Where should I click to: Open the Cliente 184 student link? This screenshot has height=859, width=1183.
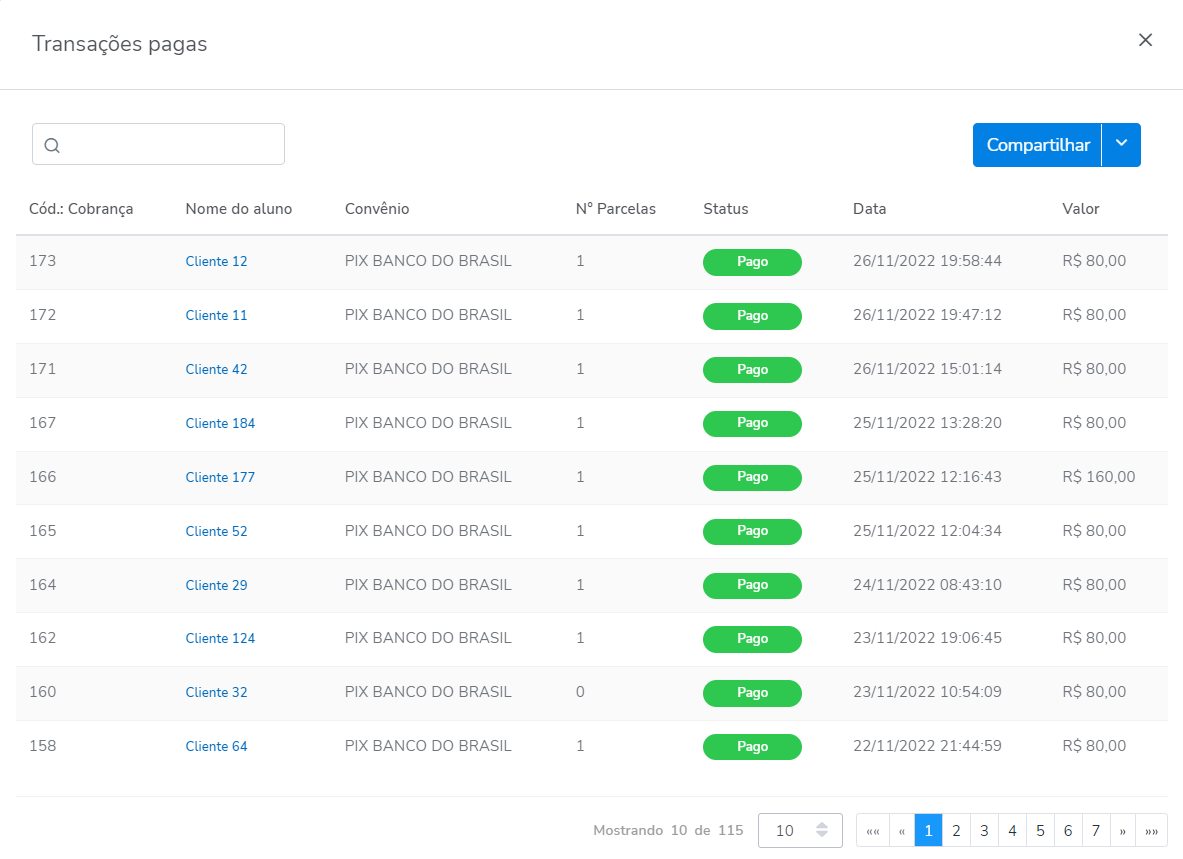pyautogui.click(x=220, y=423)
